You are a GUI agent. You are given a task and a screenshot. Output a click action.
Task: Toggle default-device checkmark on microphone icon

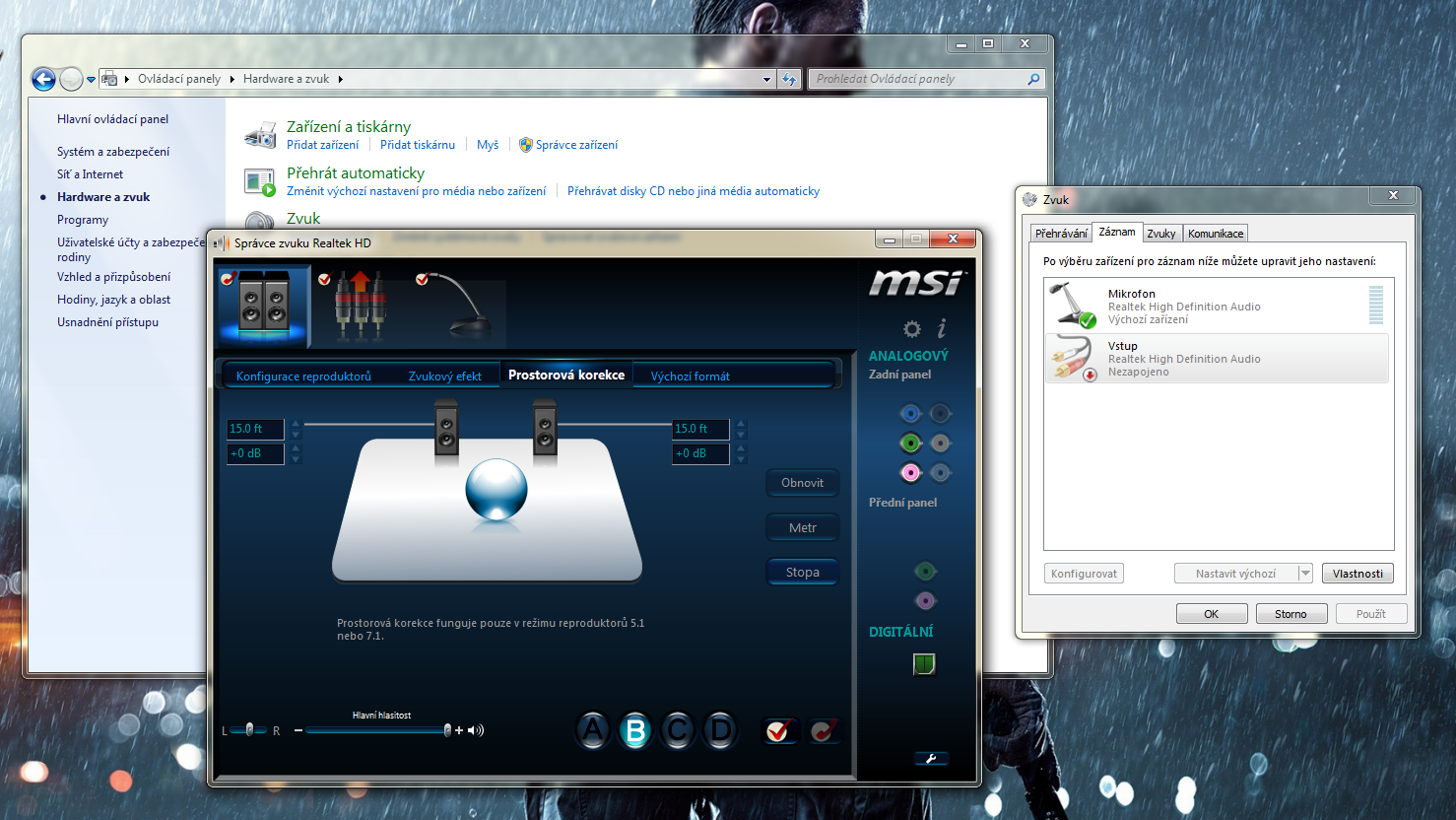point(422,279)
